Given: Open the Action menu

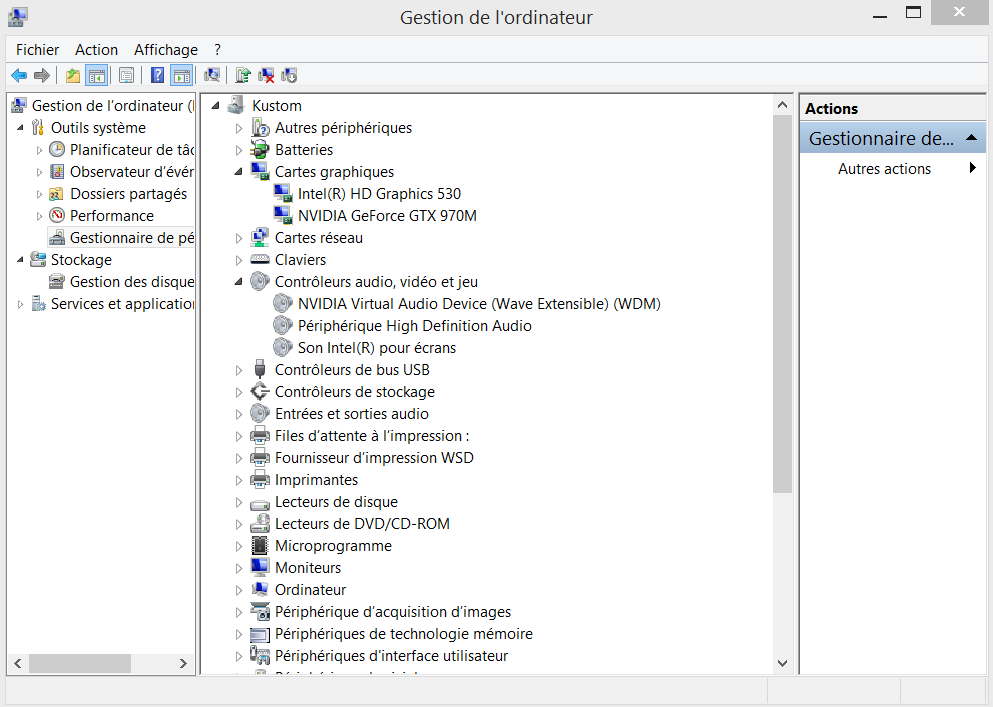Looking at the screenshot, I should pos(96,49).
